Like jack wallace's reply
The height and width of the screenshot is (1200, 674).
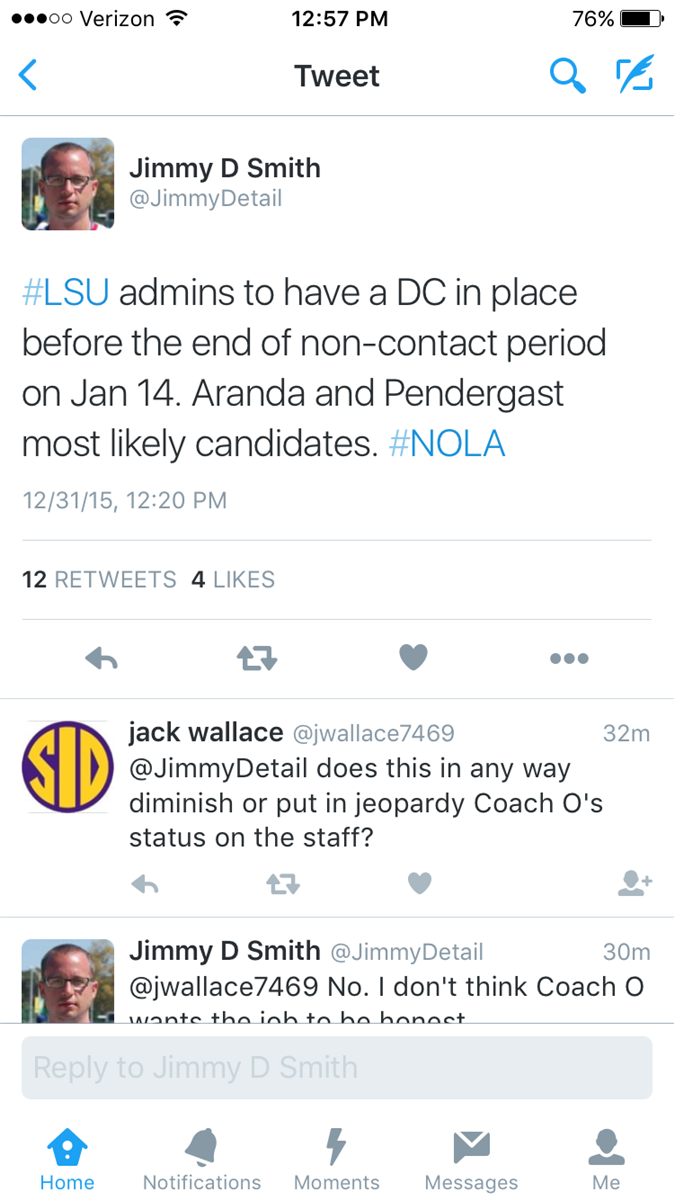[420, 883]
